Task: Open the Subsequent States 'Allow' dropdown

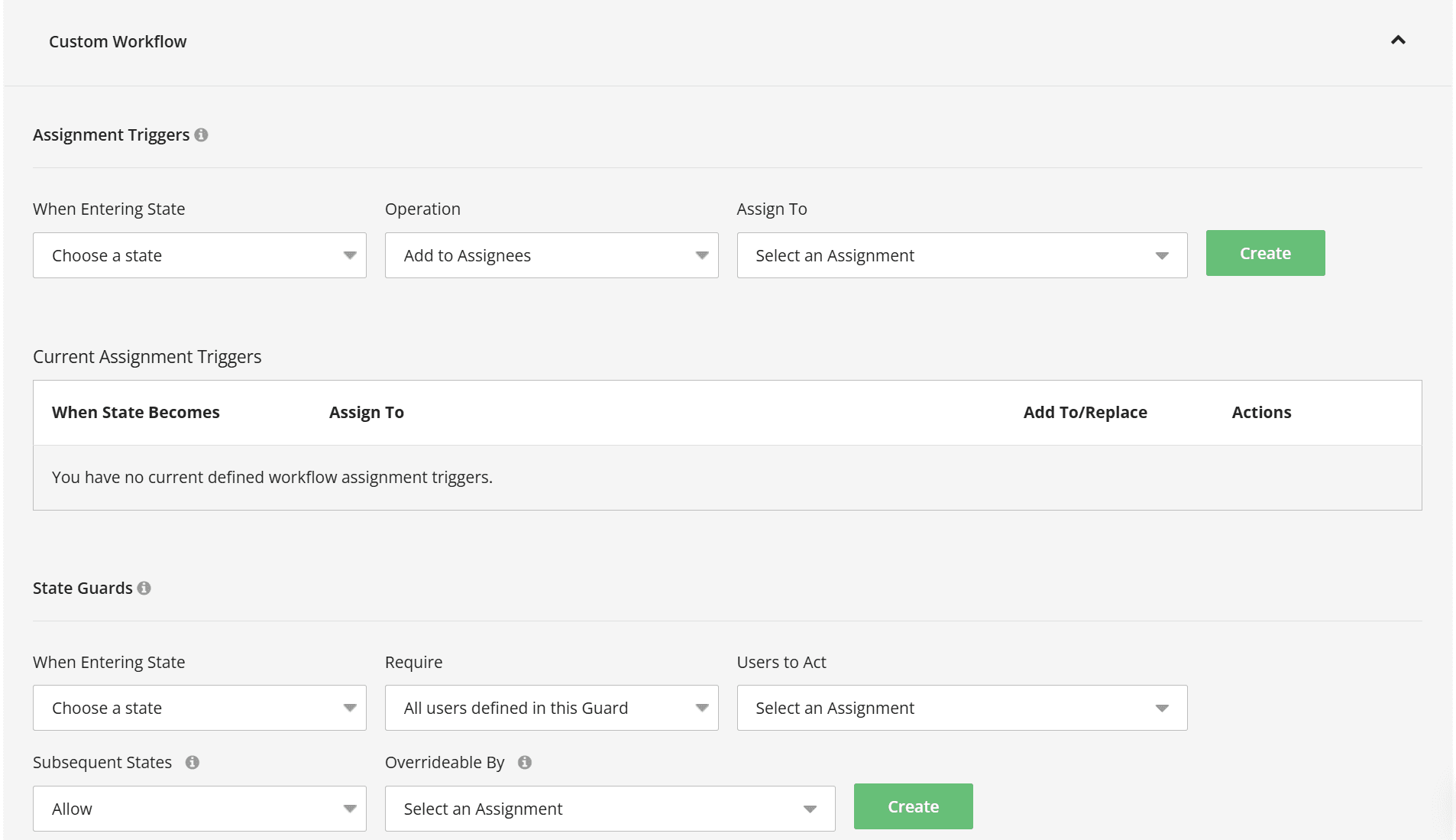Action: tap(199, 809)
